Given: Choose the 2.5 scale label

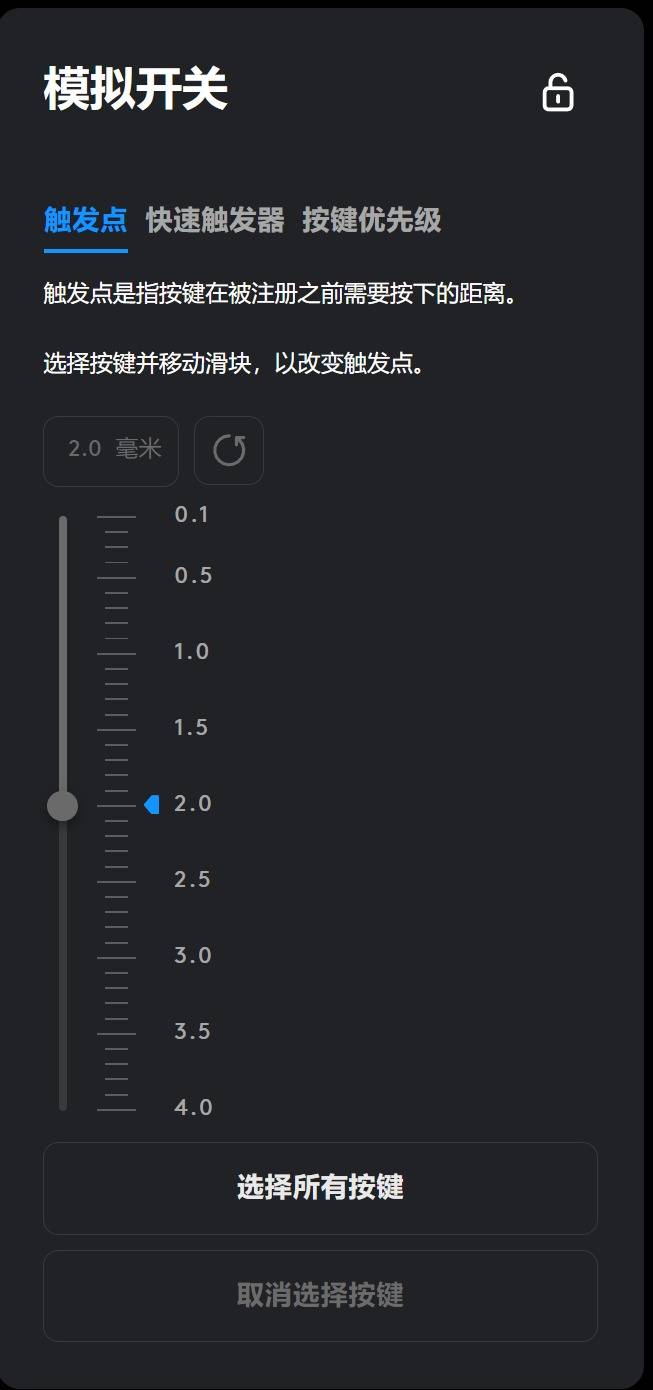Looking at the screenshot, I should click(x=193, y=880).
